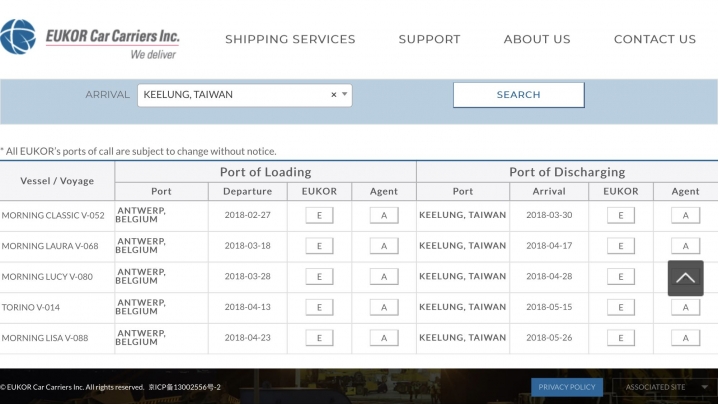Viewport: 720px width, 404px height.
Task: Click ANTWERP, BELGIUM port in Torino row
Action: [141, 307]
